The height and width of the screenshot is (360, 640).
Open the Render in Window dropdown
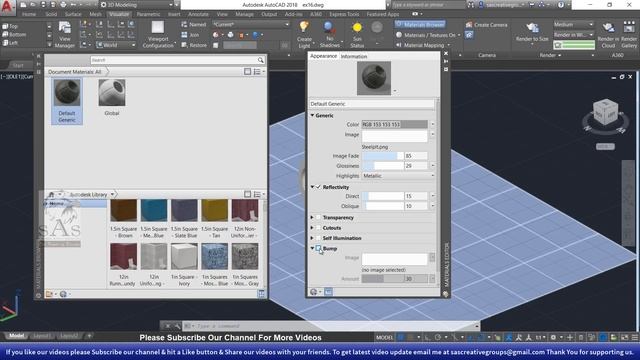pos(573,35)
